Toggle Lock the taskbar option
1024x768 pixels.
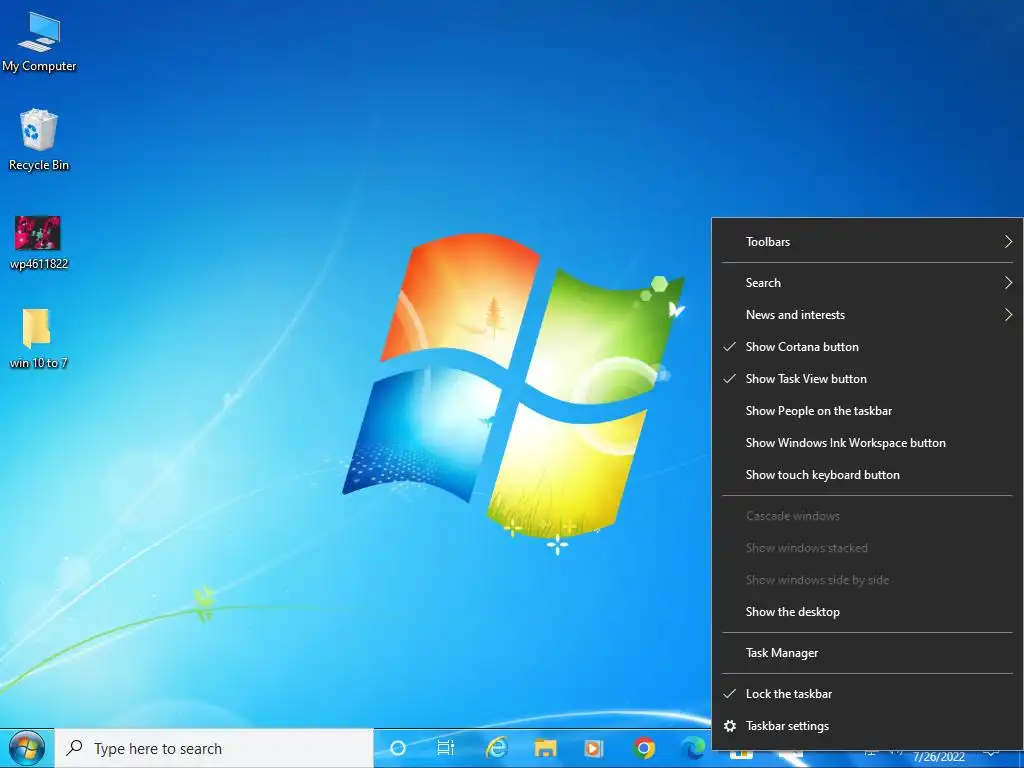867,694
